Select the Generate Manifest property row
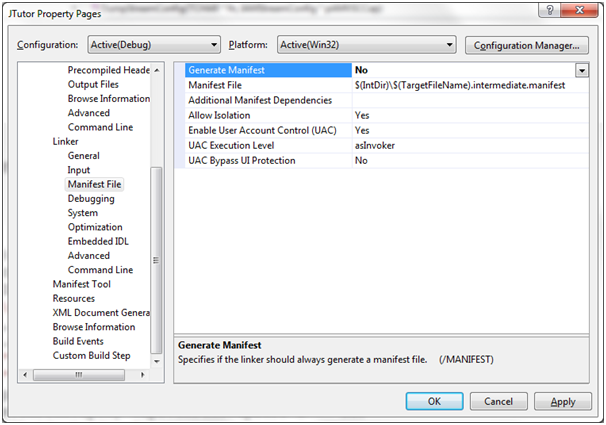The height and width of the screenshot is (425, 606). click(386, 70)
